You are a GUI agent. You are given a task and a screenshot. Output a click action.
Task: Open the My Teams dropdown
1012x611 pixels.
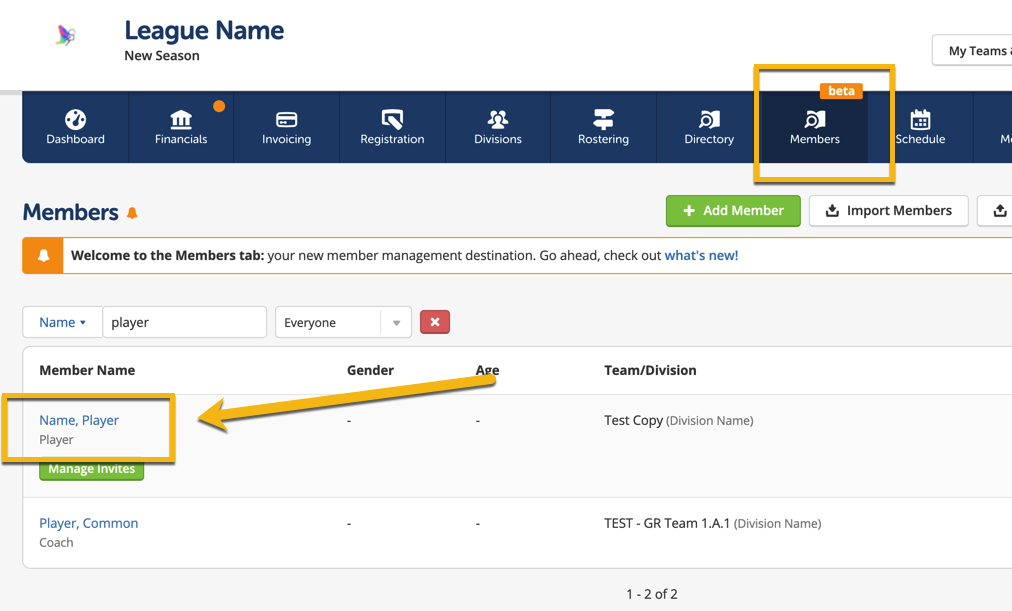pos(975,51)
